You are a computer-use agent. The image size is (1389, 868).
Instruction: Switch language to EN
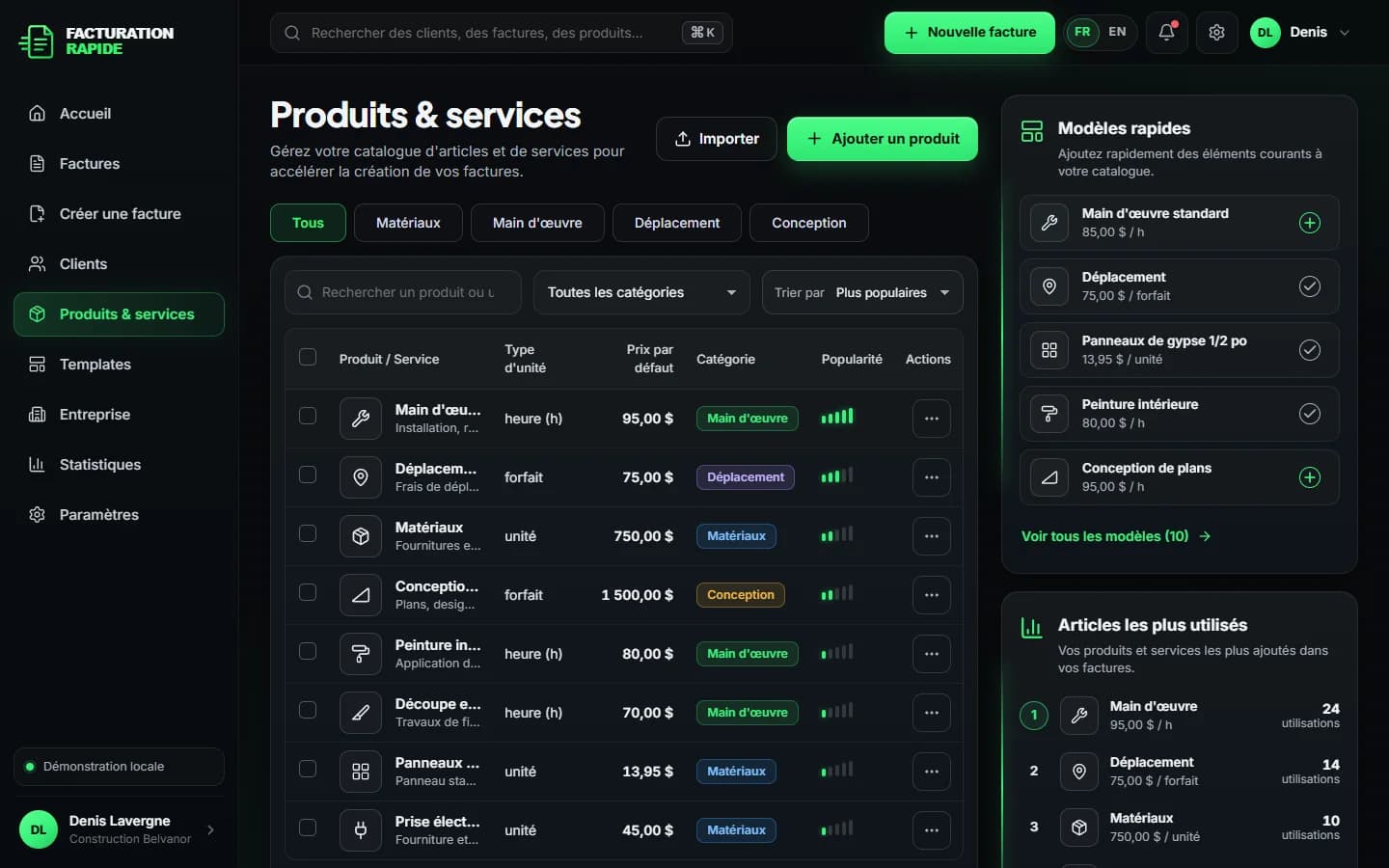[1117, 32]
